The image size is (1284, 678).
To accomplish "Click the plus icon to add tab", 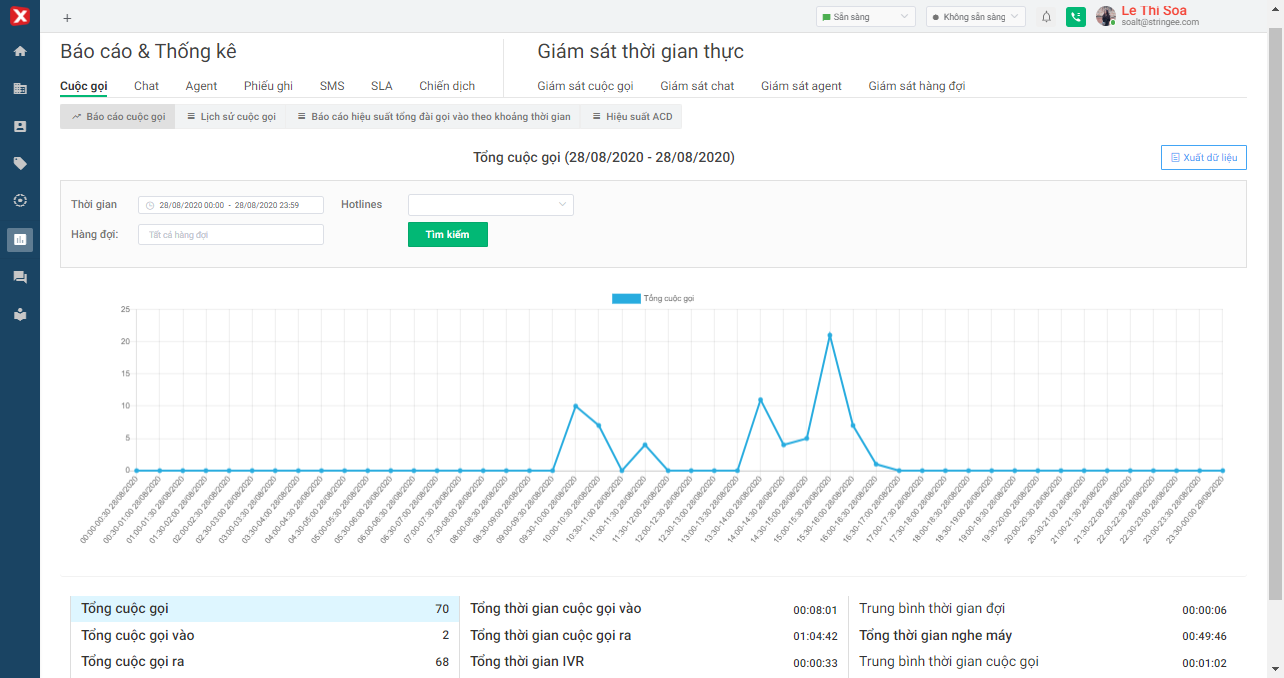I will point(67,18).
